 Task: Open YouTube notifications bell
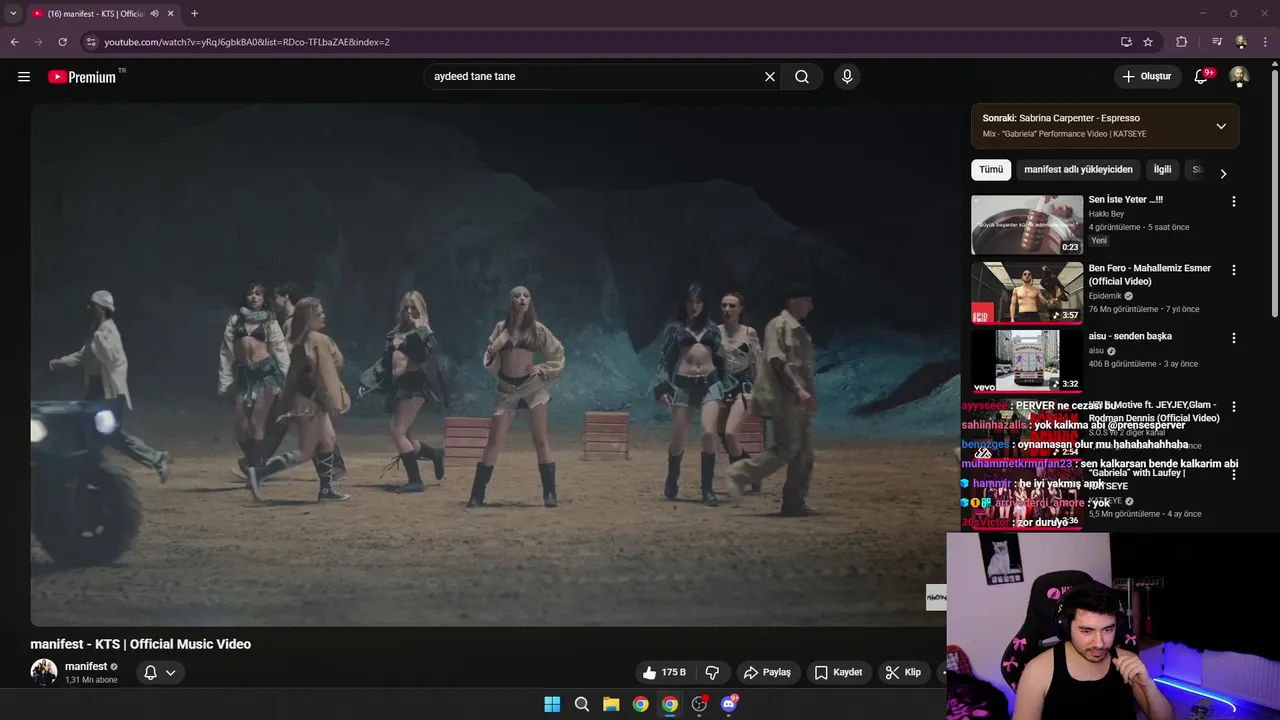click(1202, 77)
